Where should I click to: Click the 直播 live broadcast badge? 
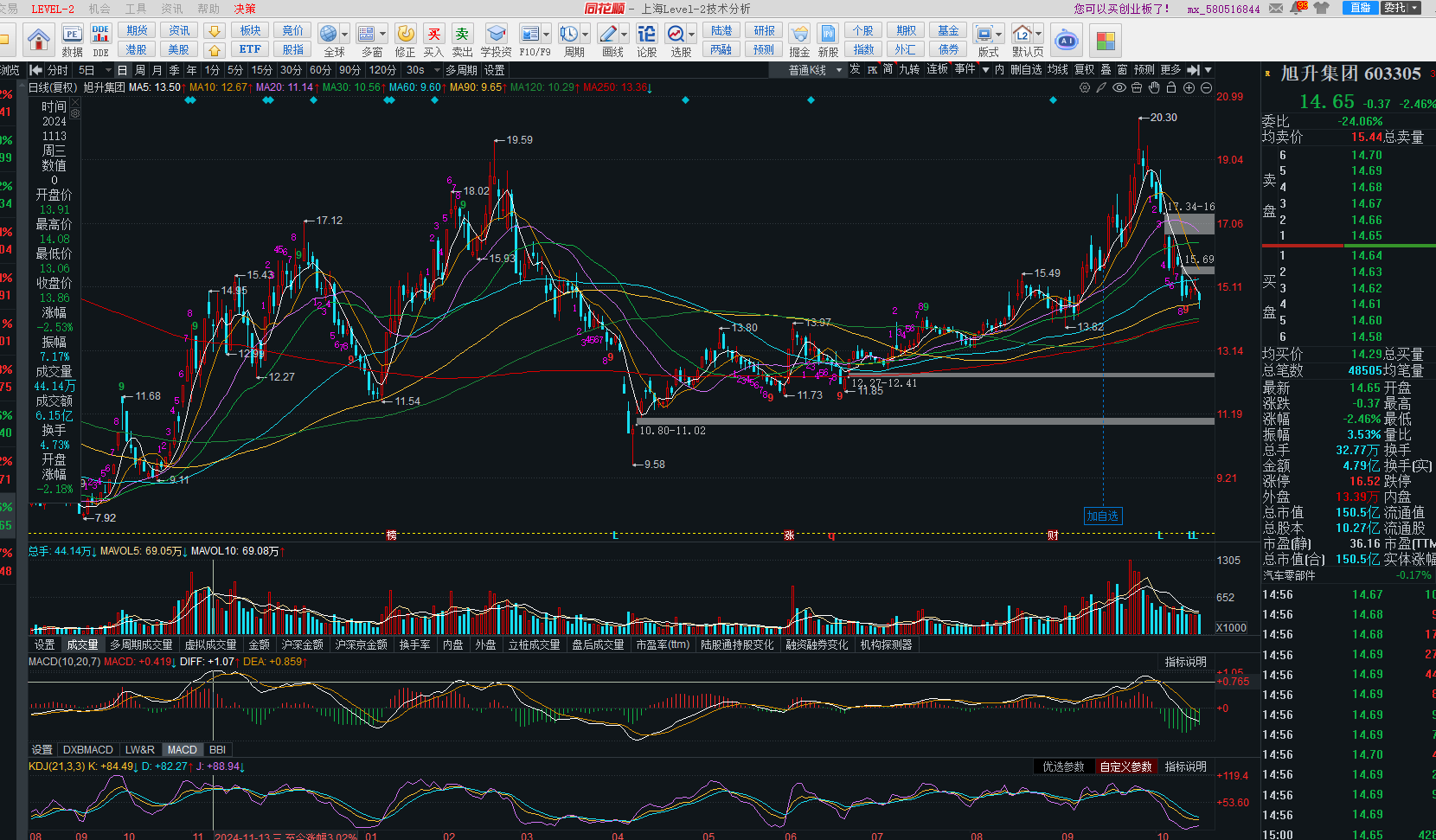pyautogui.click(x=1361, y=8)
